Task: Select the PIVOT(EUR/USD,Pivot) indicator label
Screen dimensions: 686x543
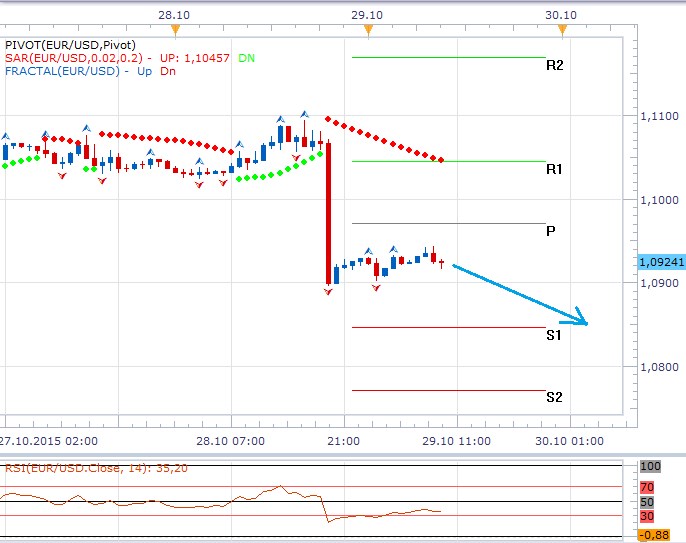Action: click(64, 45)
